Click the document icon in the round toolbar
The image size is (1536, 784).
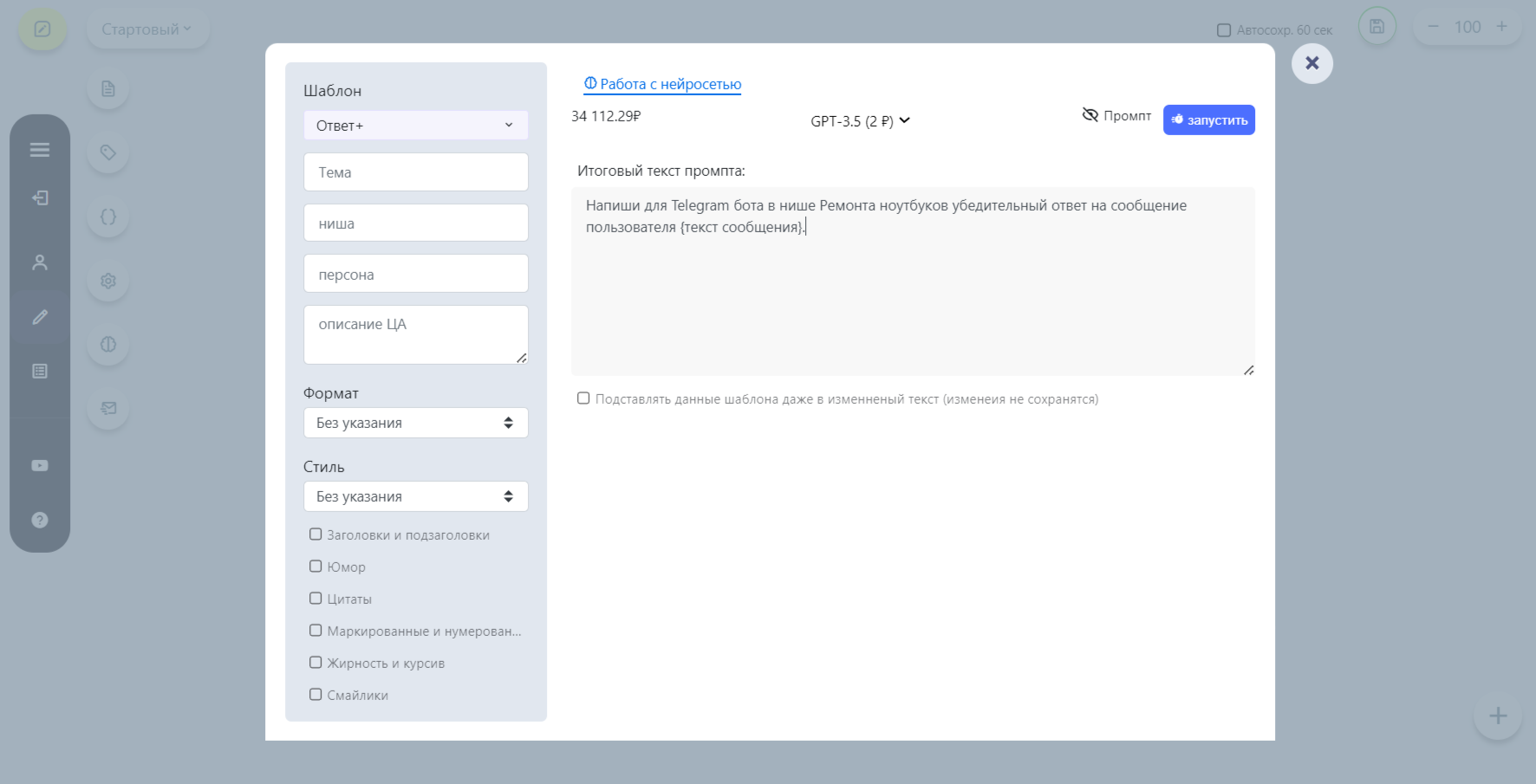click(108, 88)
